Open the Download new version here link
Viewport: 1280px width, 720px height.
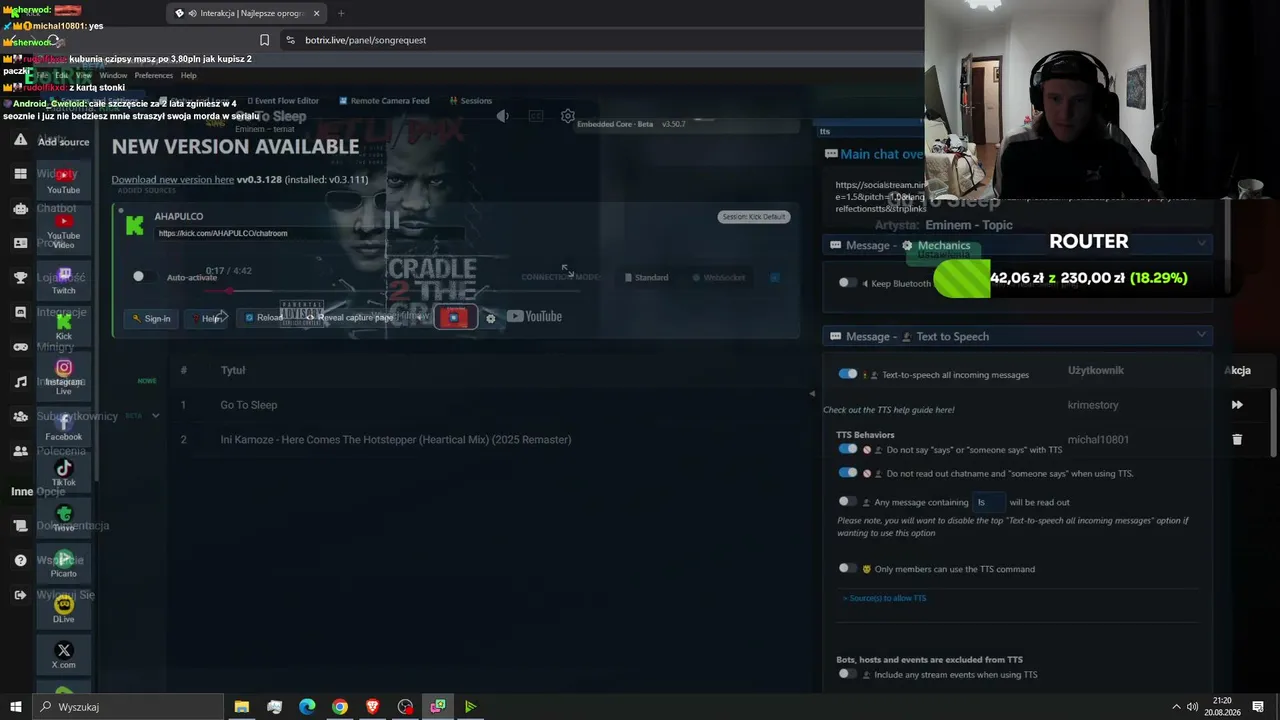tap(172, 180)
